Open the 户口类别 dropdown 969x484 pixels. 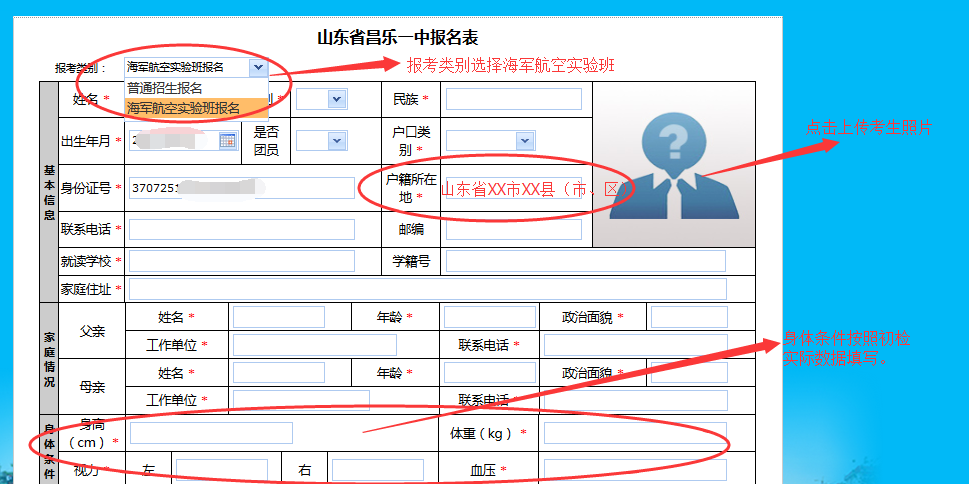coord(488,141)
